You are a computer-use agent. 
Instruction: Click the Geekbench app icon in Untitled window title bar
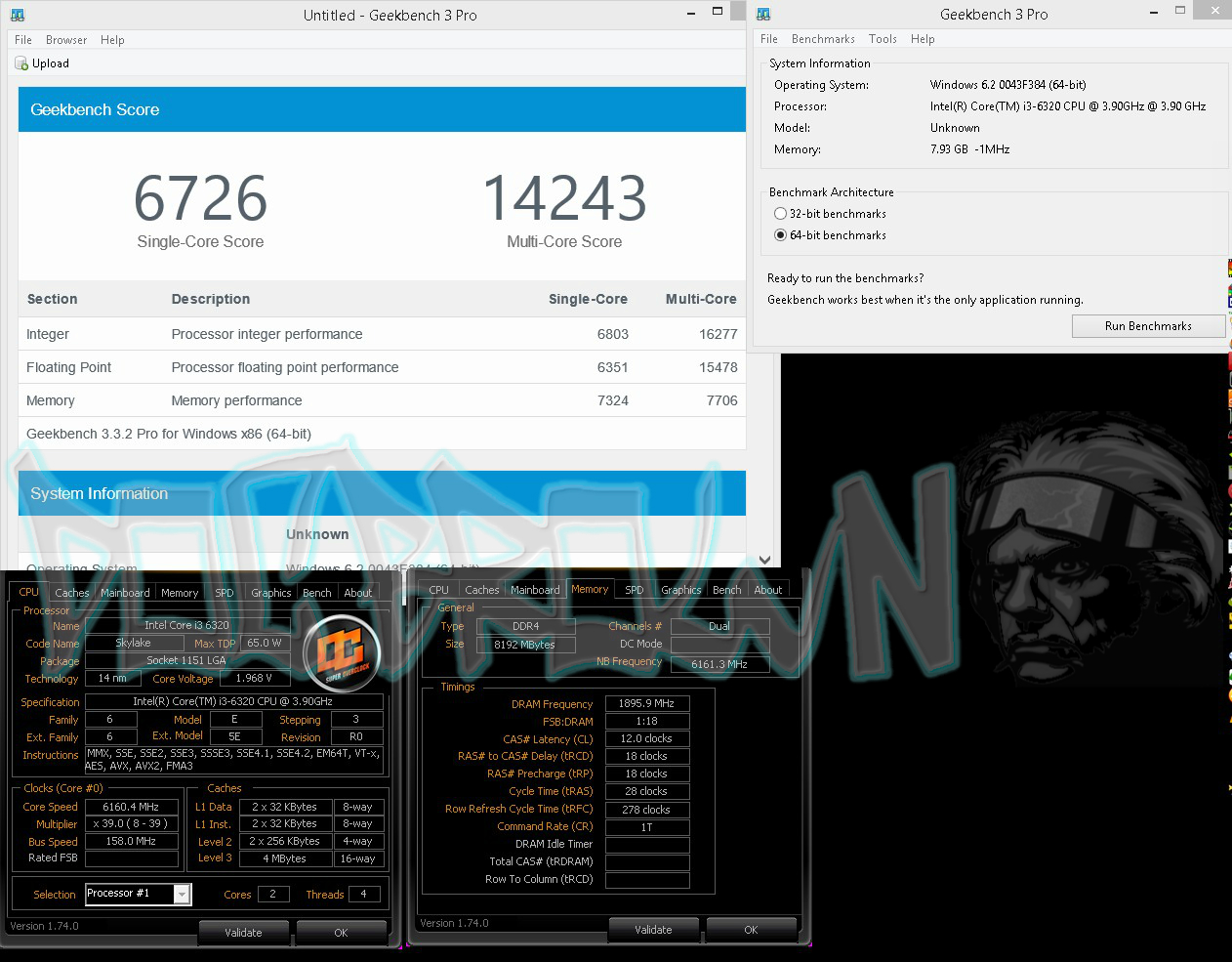coord(18,15)
